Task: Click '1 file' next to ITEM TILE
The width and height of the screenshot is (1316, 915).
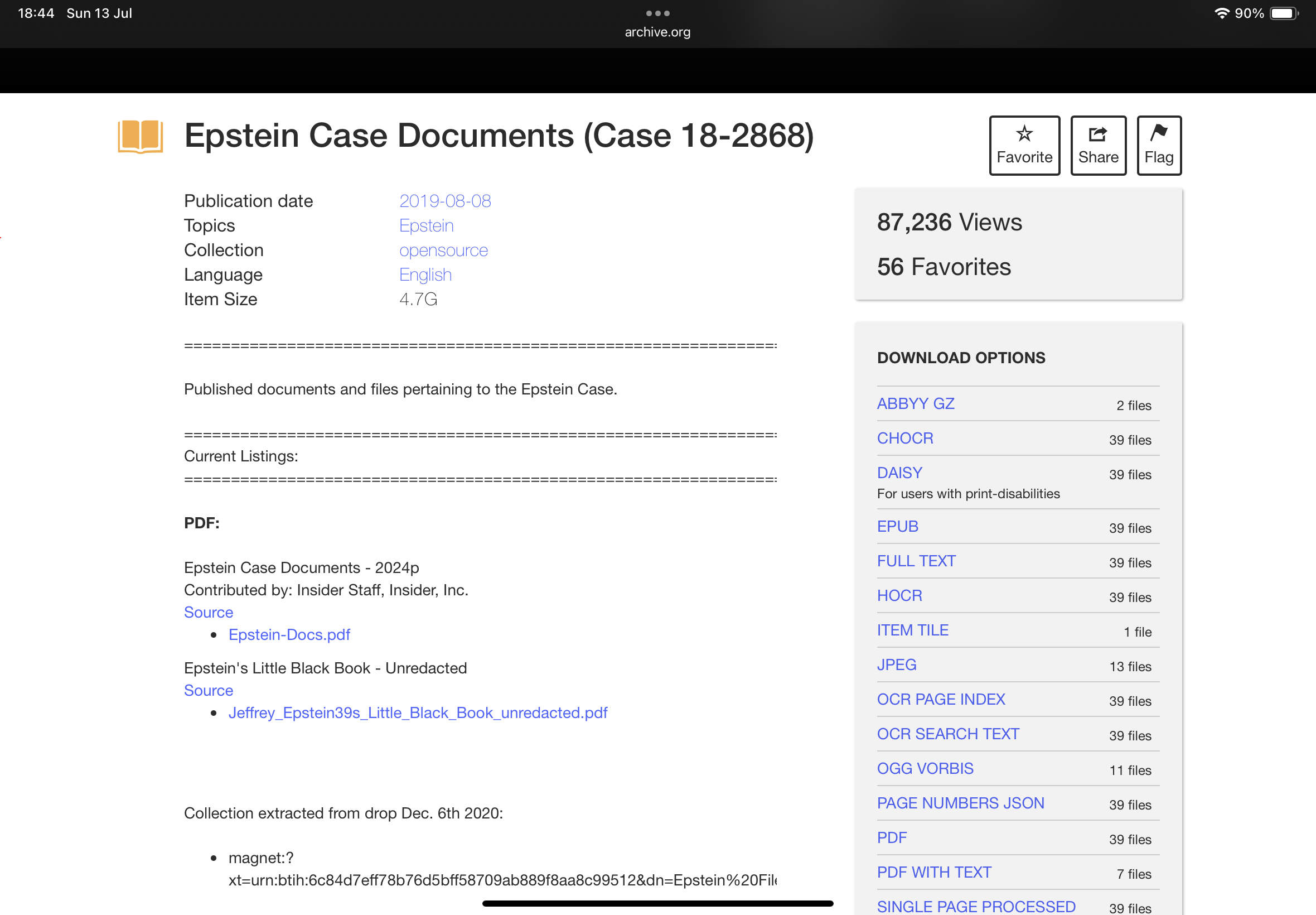Action: point(1137,632)
